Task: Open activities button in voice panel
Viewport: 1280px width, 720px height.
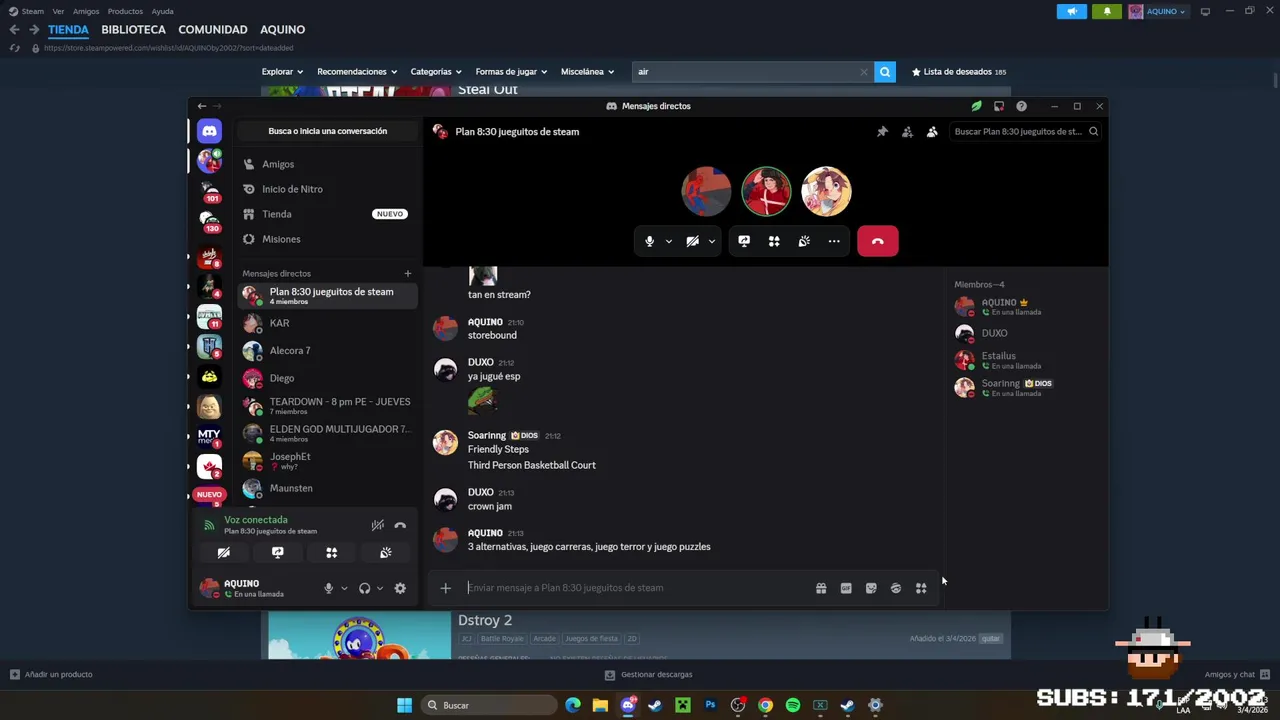Action: [332, 552]
